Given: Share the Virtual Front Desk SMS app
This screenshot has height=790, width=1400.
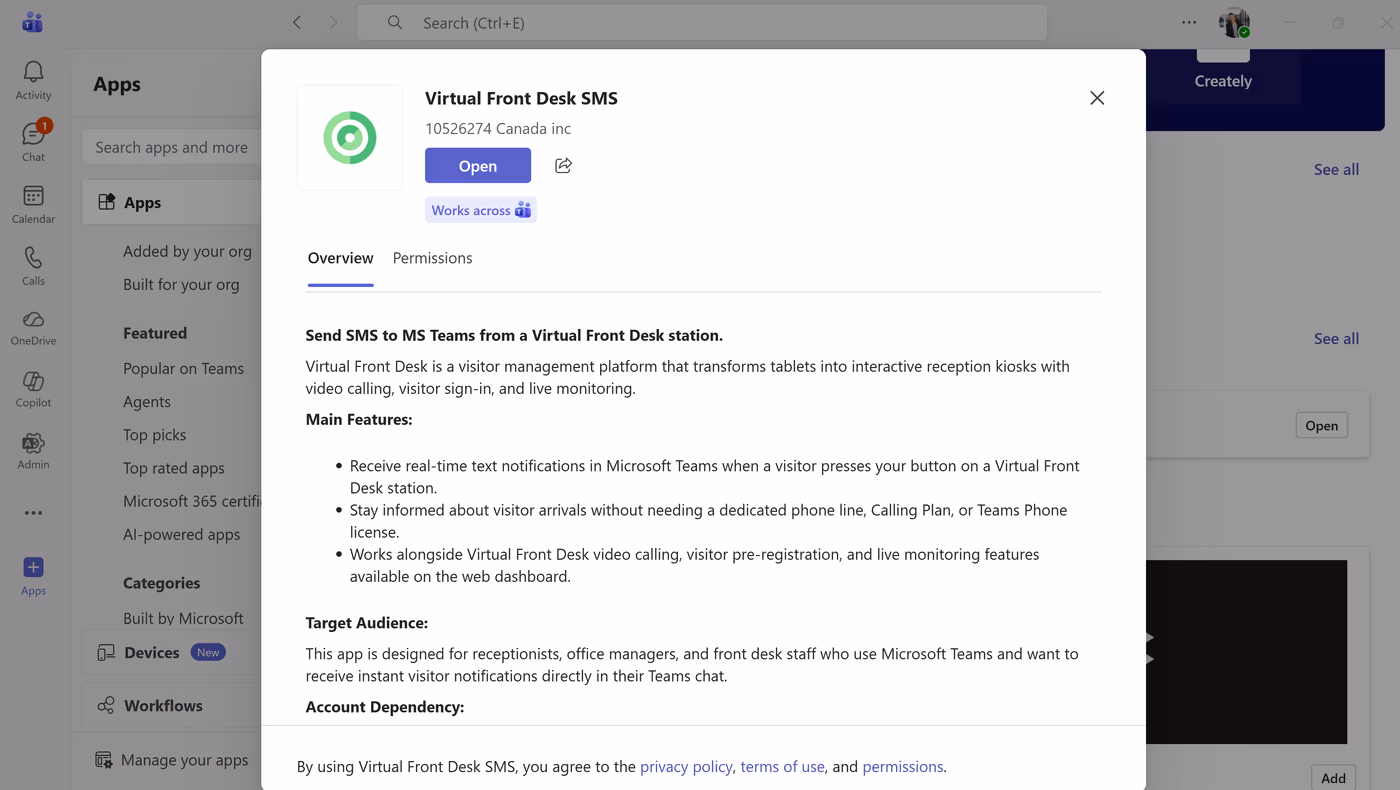Looking at the screenshot, I should 563,165.
